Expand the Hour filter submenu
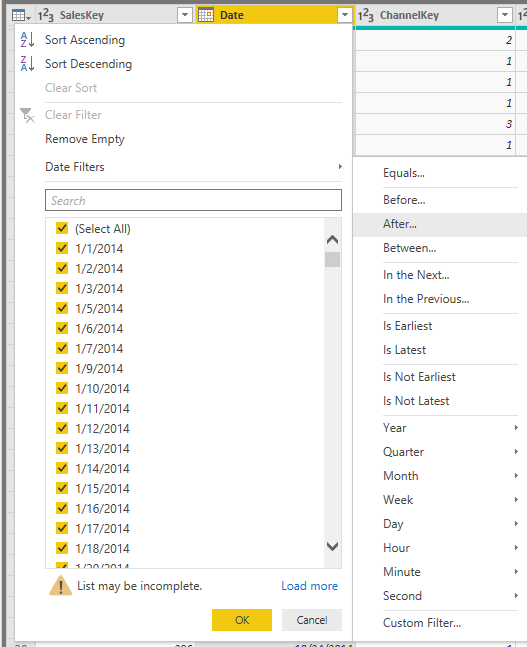The image size is (527, 647). [516, 548]
